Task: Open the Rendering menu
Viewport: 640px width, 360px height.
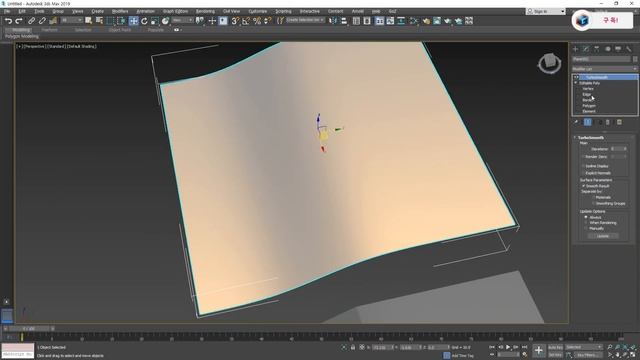Action: 205,11
